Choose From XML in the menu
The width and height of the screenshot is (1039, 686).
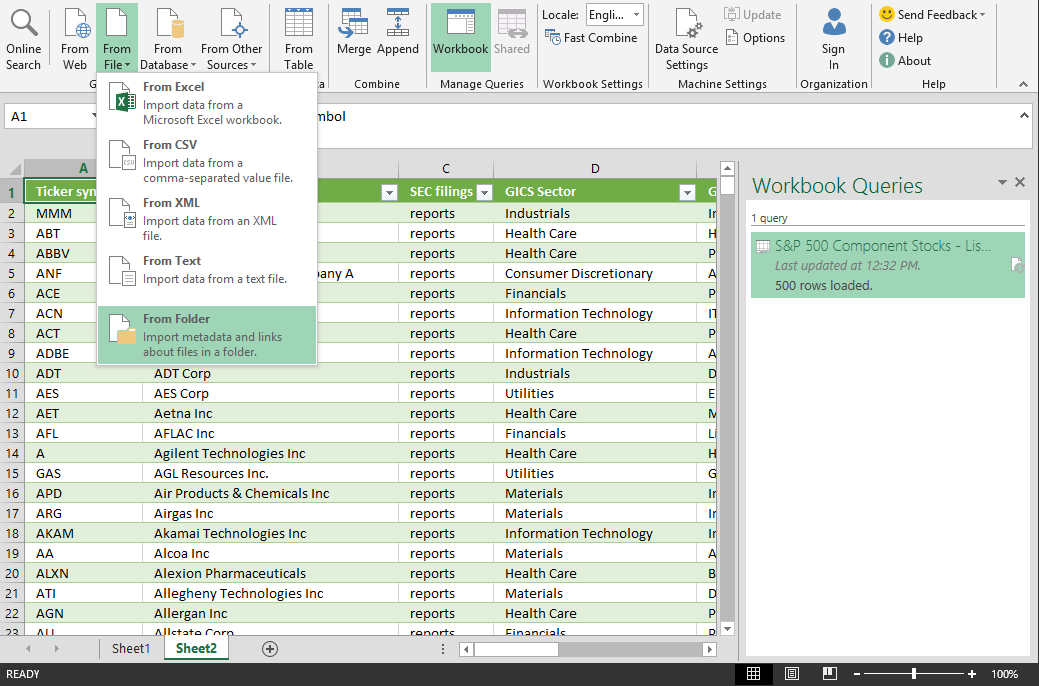coord(207,219)
